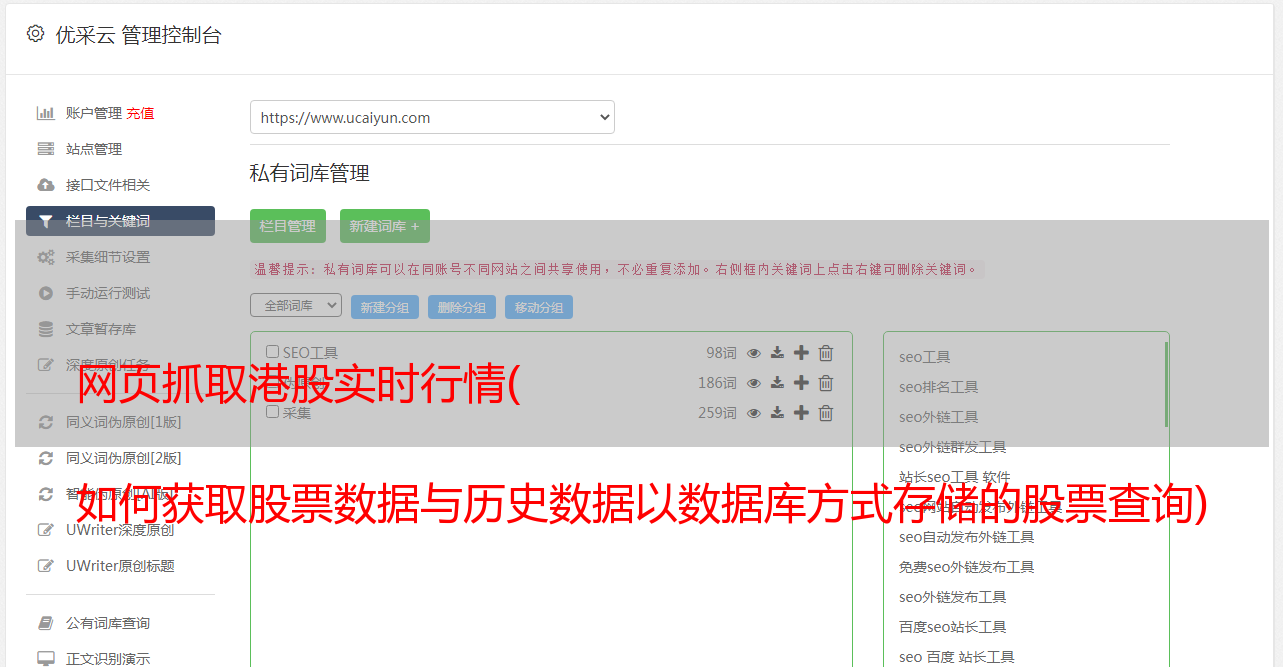Click the 栏目管理 green button
The height and width of the screenshot is (667, 1283).
(288, 226)
